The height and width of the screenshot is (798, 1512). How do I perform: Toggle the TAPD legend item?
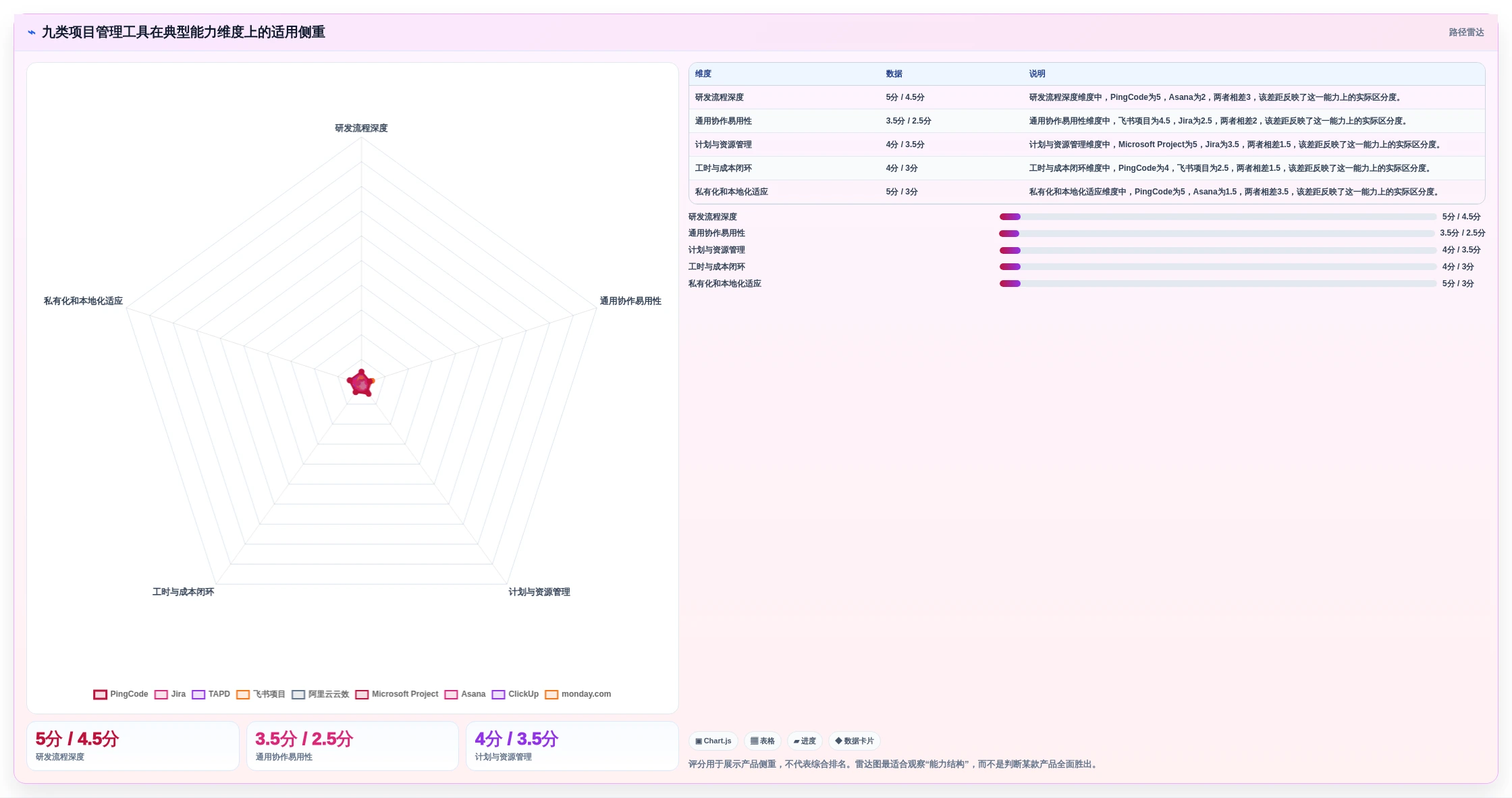pyautogui.click(x=211, y=694)
